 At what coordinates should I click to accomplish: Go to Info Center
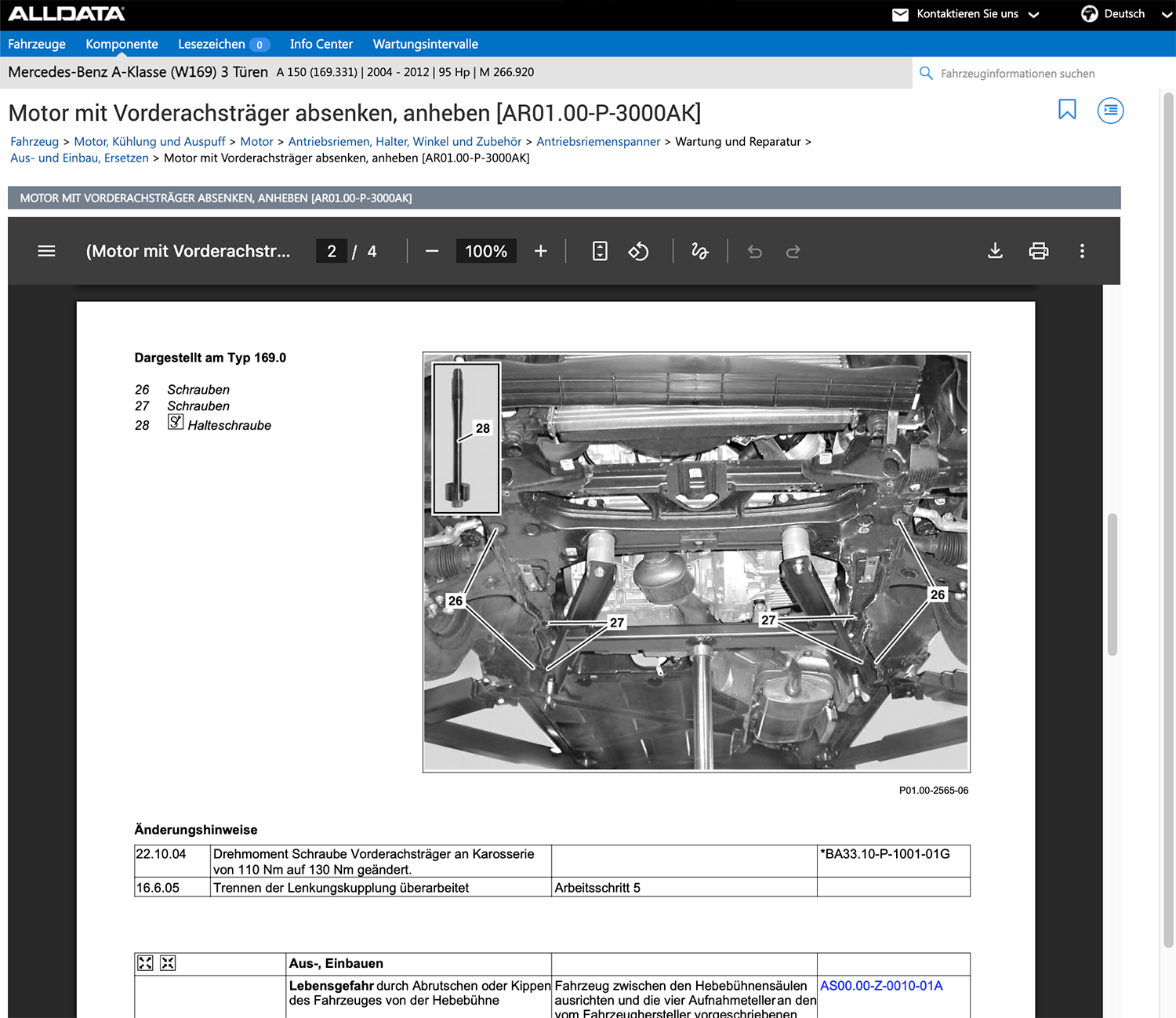(321, 44)
